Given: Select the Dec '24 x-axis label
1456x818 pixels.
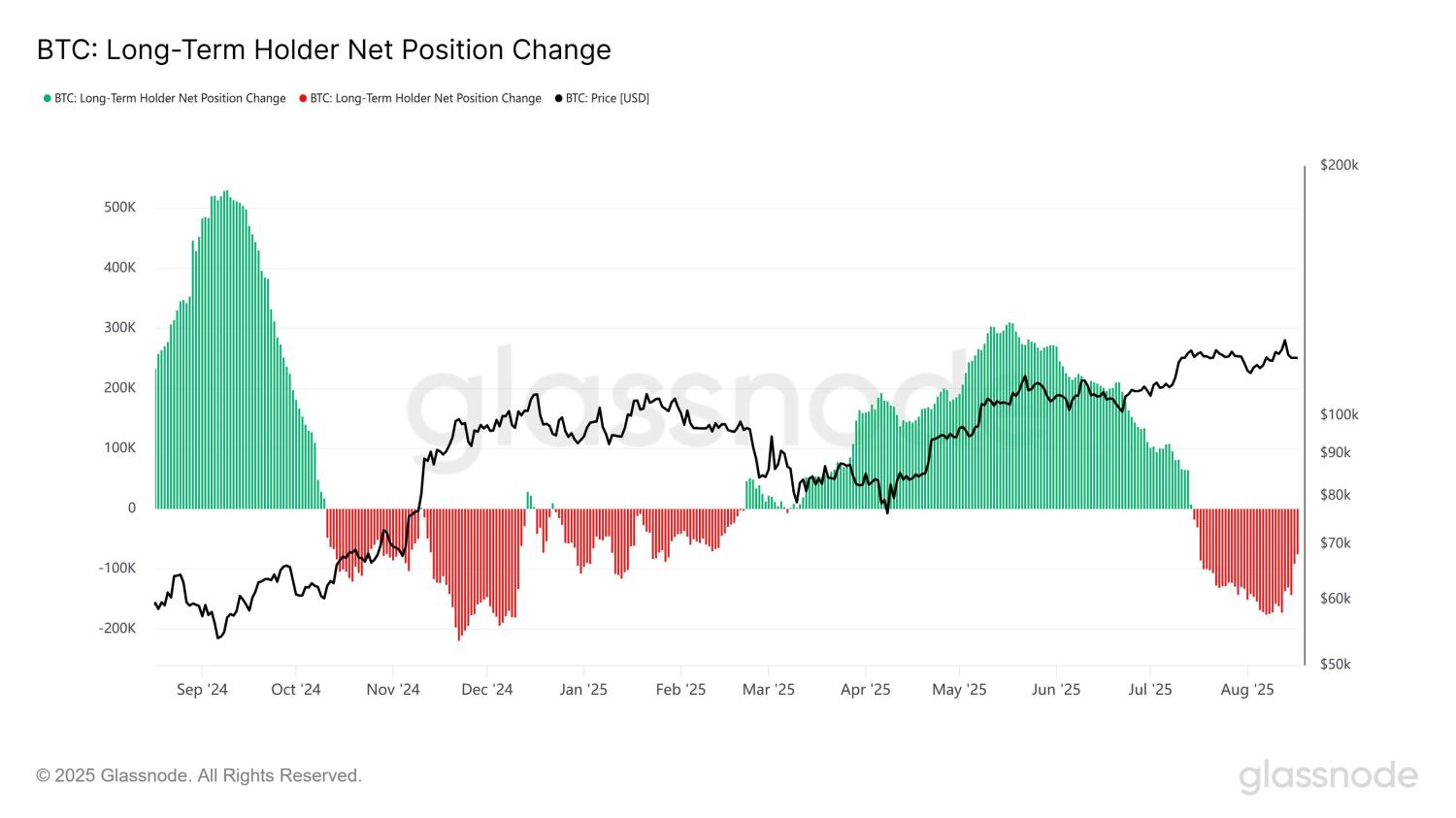Looking at the screenshot, I should (x=487, y=690).
